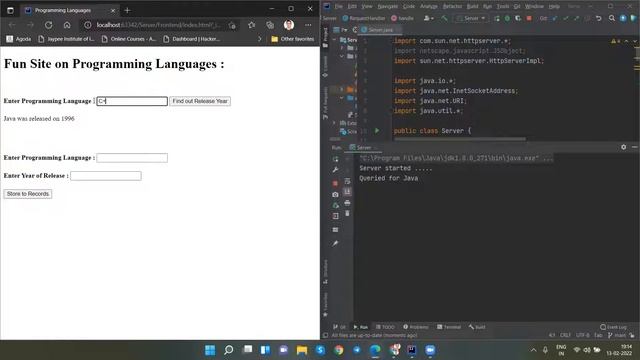Screen dimensions: 640x360
Task: Open main Git branch widget
Action: [x=617, y=336]
